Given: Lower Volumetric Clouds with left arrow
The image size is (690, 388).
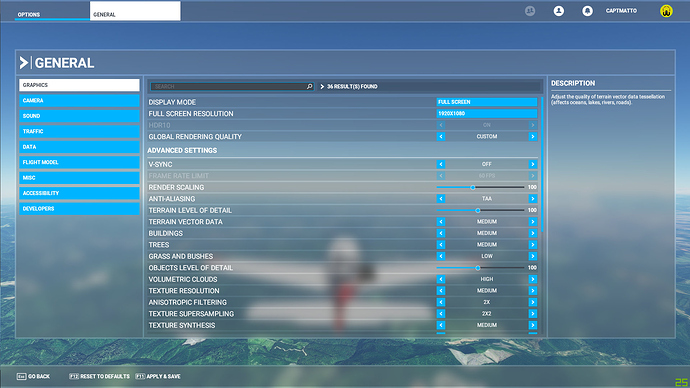Looking at the screenshot, I should (x=440, y=279).
